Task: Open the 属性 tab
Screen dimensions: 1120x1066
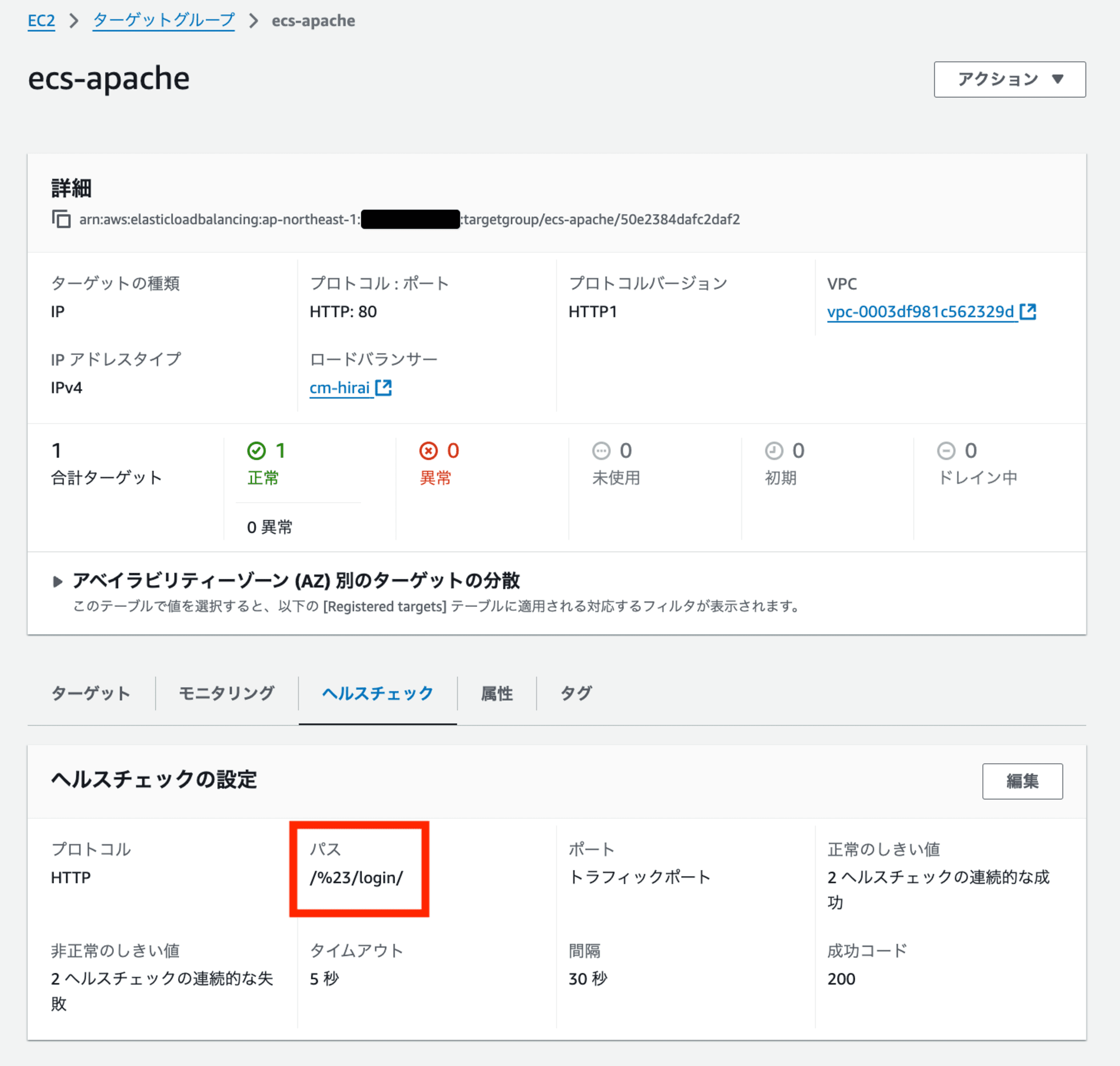Action: [x=497, y=693]
